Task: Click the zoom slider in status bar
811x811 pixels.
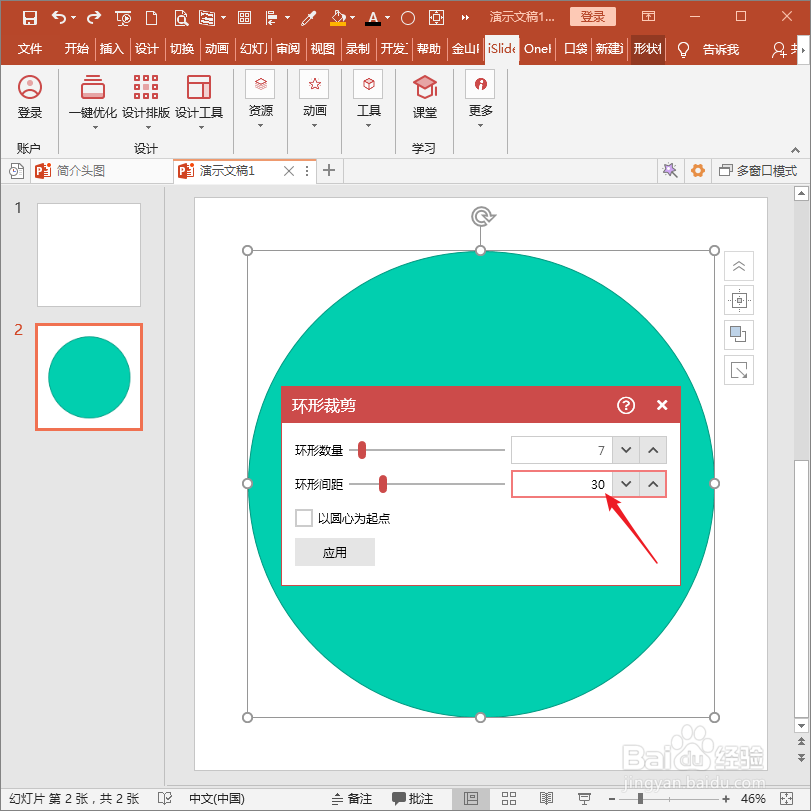Action: click(640, 799)
